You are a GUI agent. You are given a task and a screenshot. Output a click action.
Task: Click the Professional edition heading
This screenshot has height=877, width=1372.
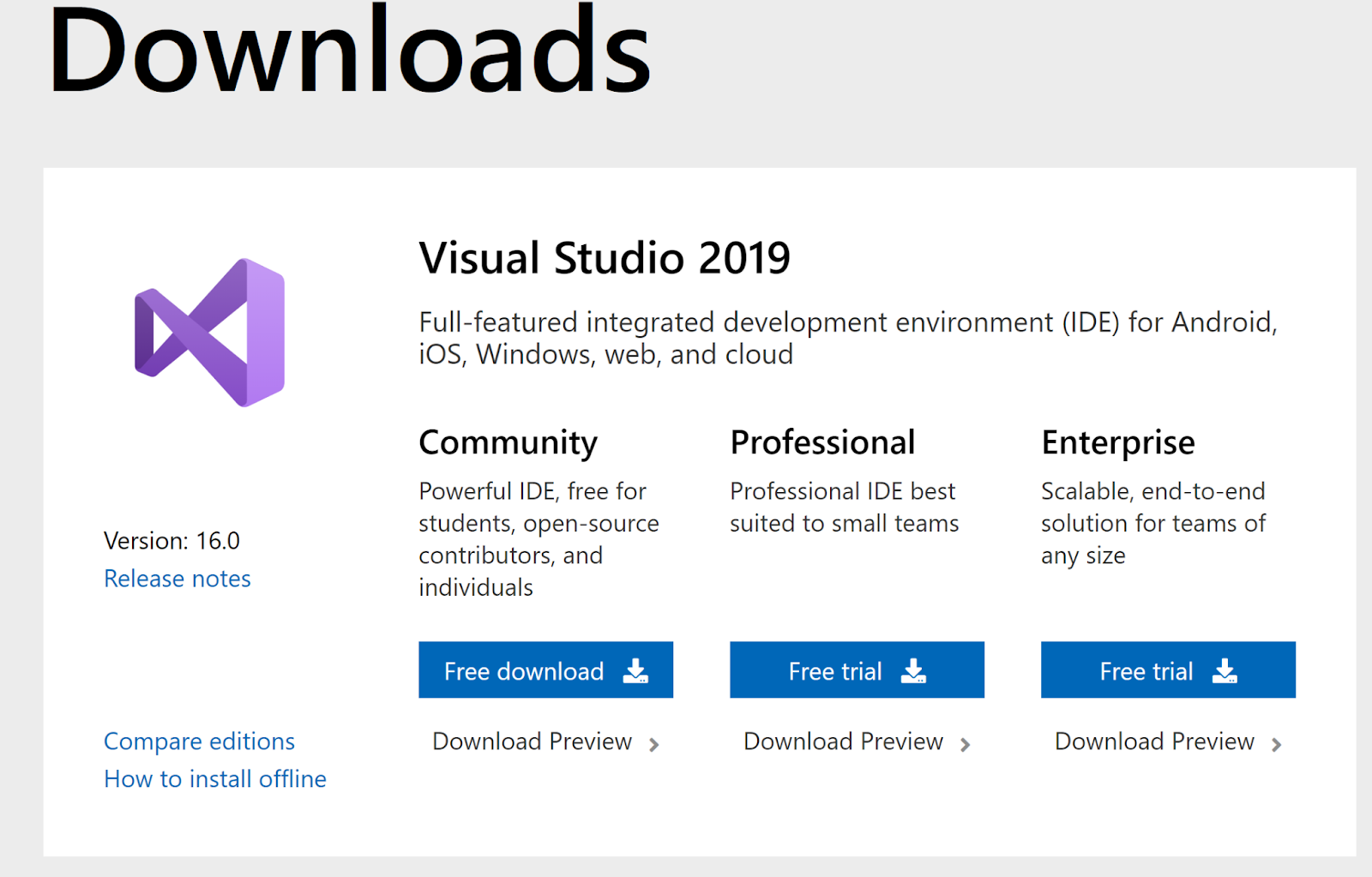tap(822, 442)
